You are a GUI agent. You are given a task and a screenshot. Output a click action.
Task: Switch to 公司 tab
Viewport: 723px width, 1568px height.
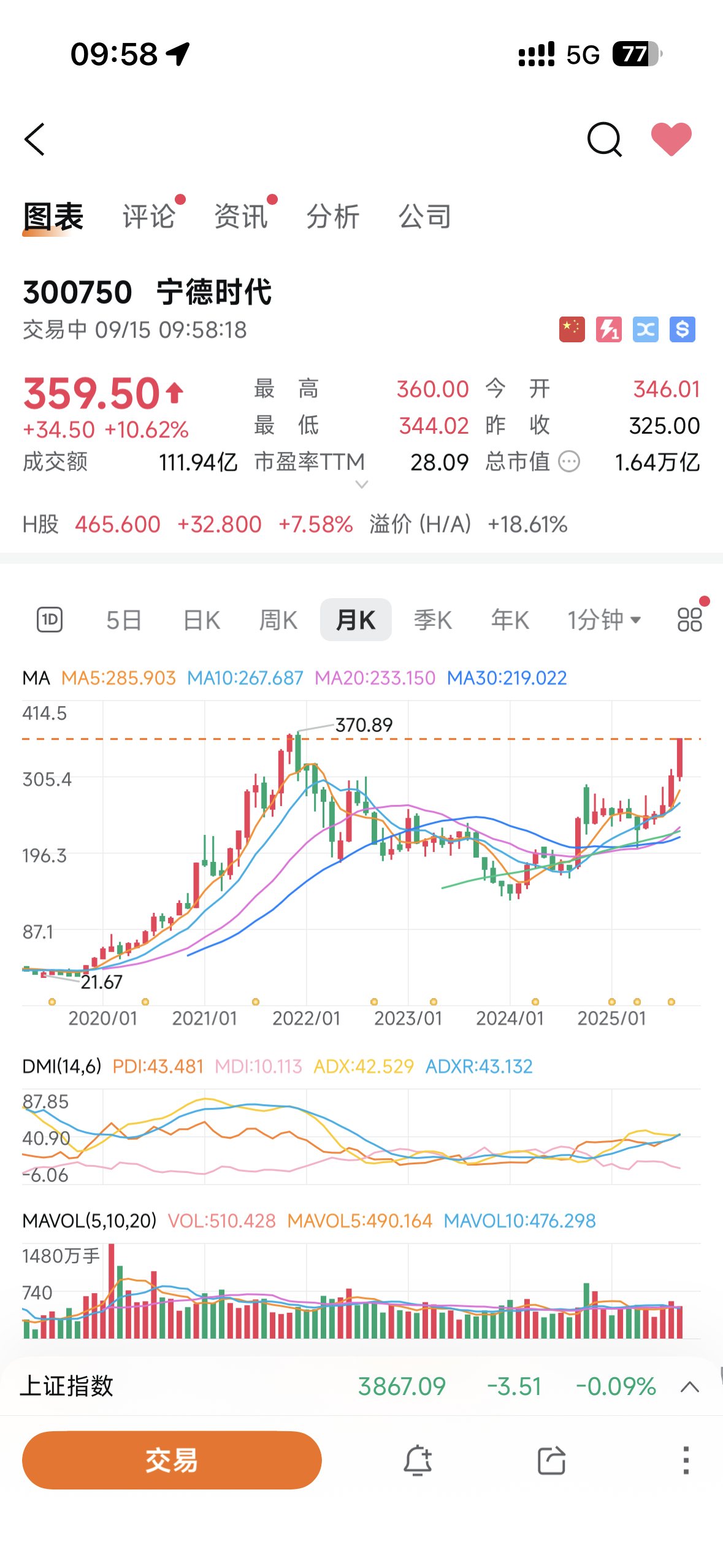click(x=425, y=217)
